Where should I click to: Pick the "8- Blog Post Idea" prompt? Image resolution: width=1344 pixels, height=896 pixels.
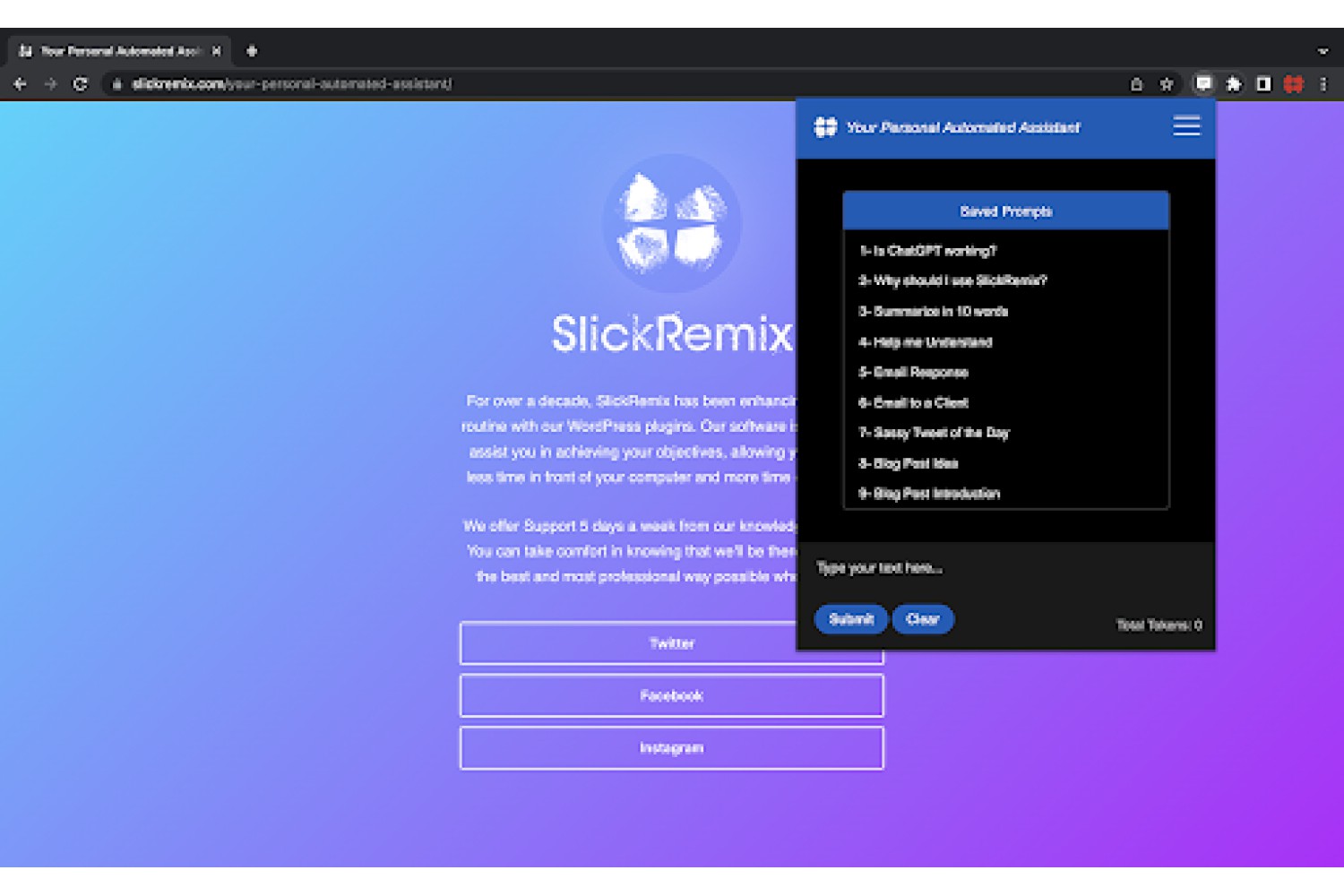(909, 463)
